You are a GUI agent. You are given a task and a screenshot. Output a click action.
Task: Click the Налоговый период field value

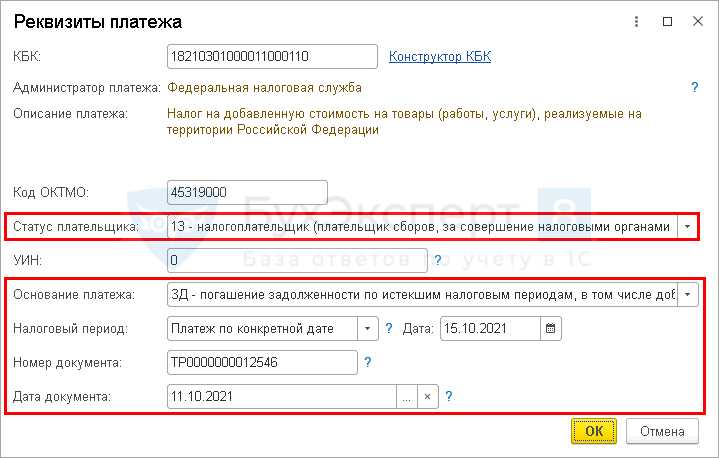click(x=262, y=329)
